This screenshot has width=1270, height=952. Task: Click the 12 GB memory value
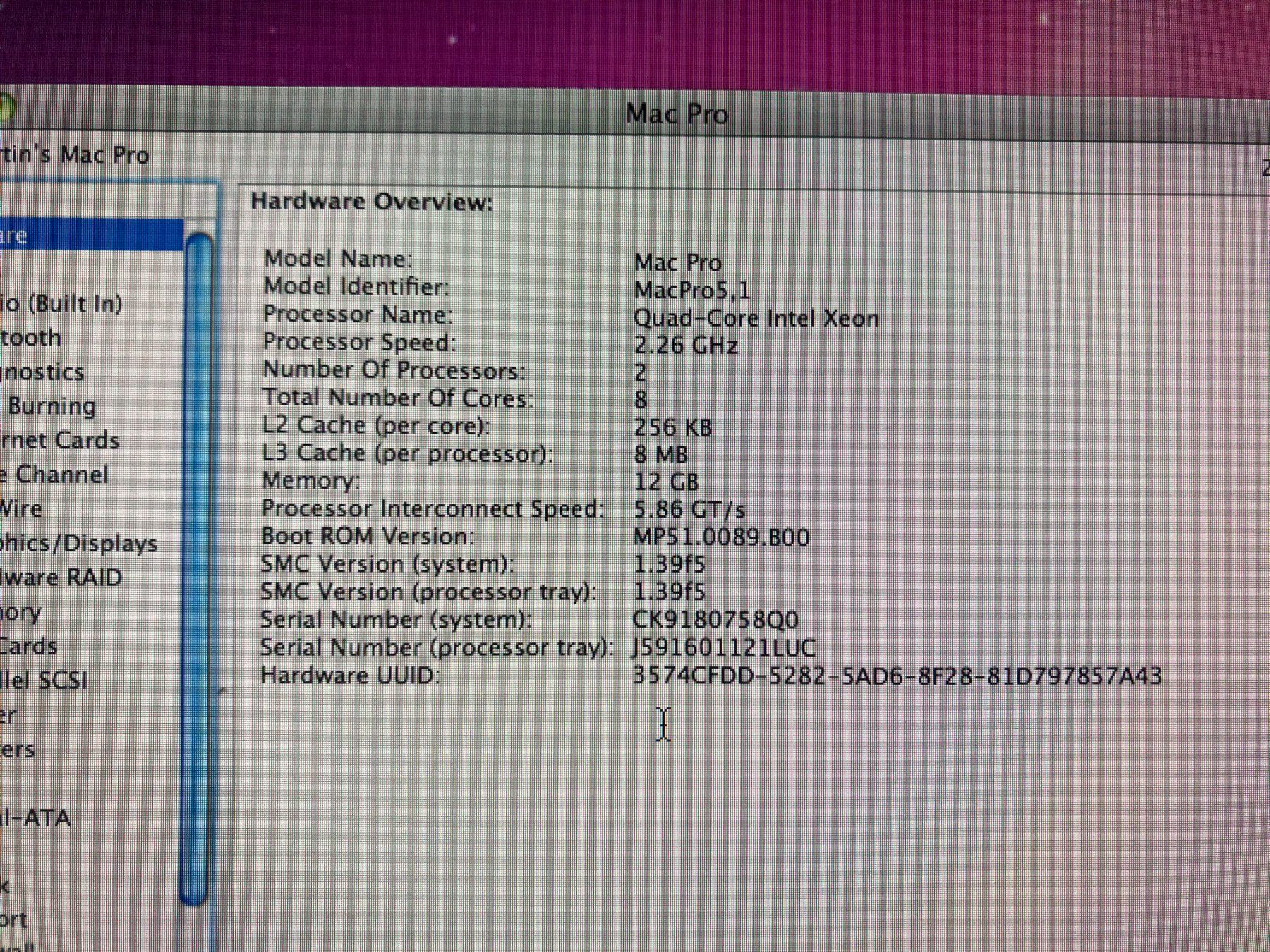coord(667,482)
